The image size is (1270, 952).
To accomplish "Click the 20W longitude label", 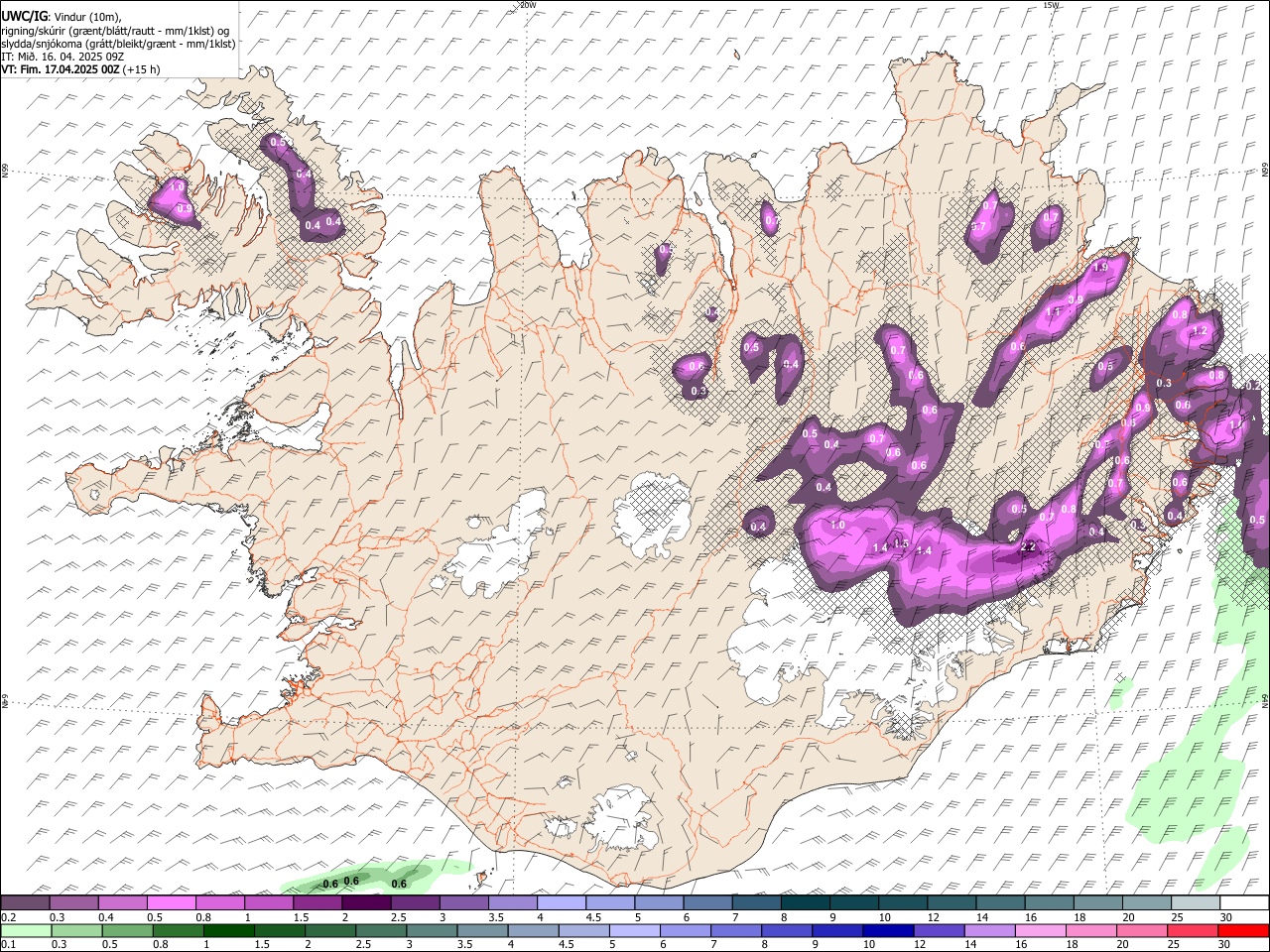I will (528, 5).
